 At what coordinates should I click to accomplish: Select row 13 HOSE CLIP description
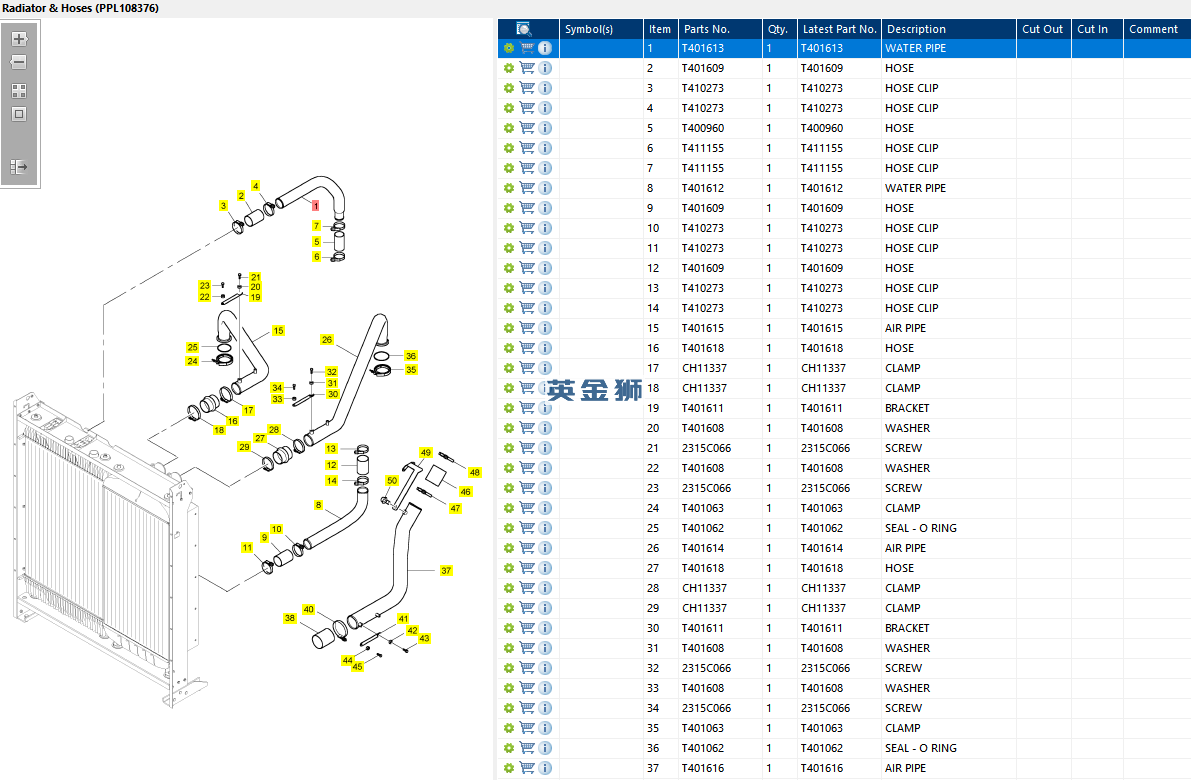(x=911, y=289)
